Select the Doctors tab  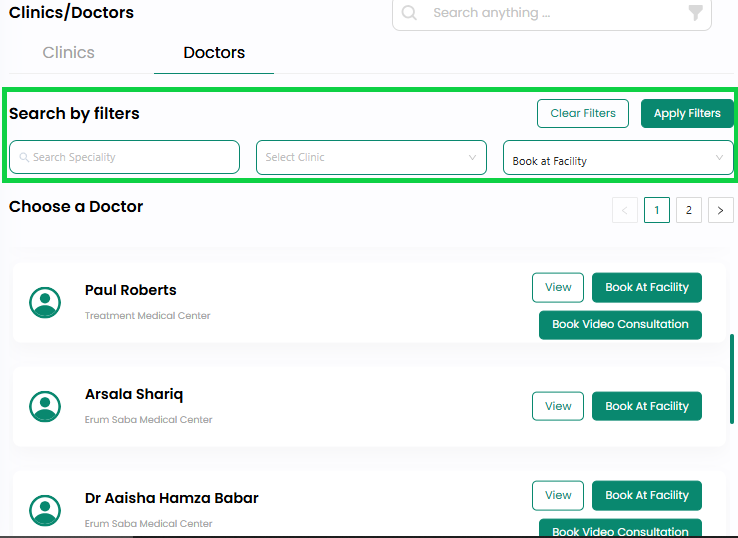[x=214, y=52]
